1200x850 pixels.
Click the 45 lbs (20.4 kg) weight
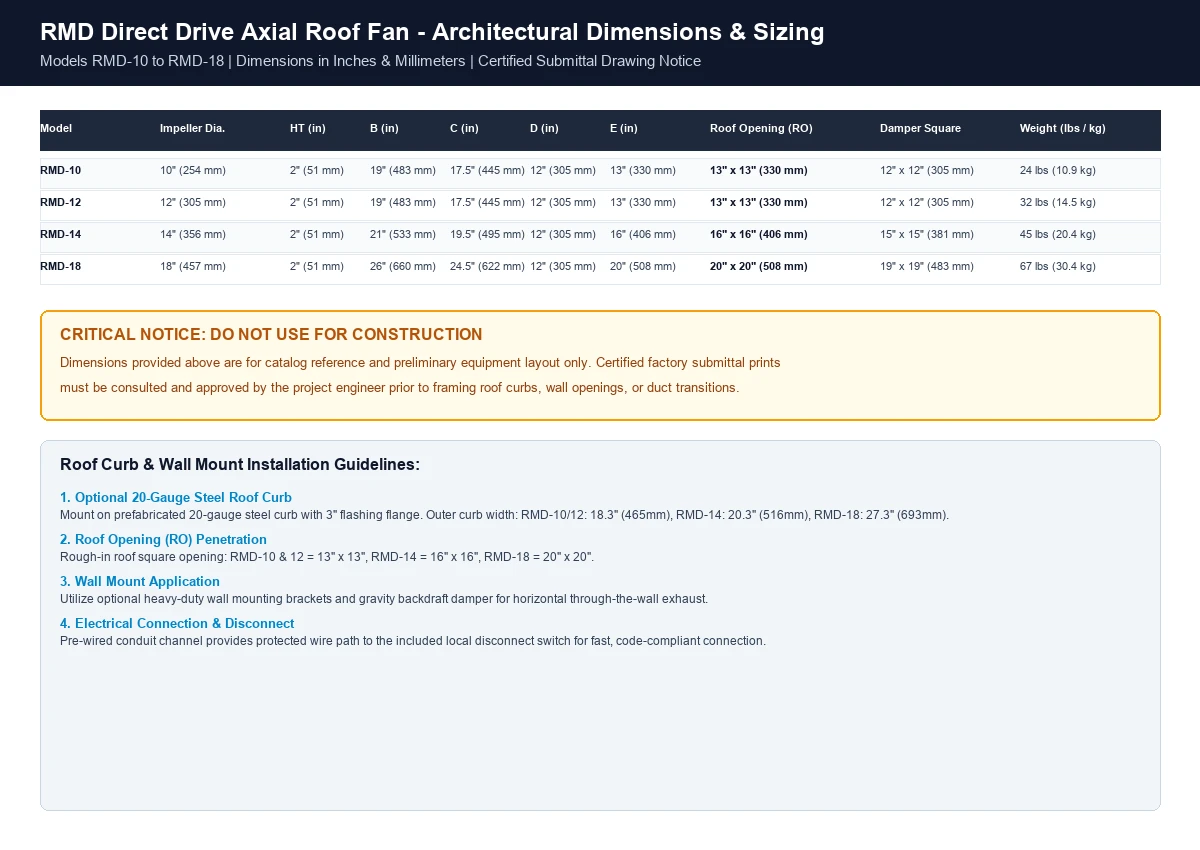1058,235
